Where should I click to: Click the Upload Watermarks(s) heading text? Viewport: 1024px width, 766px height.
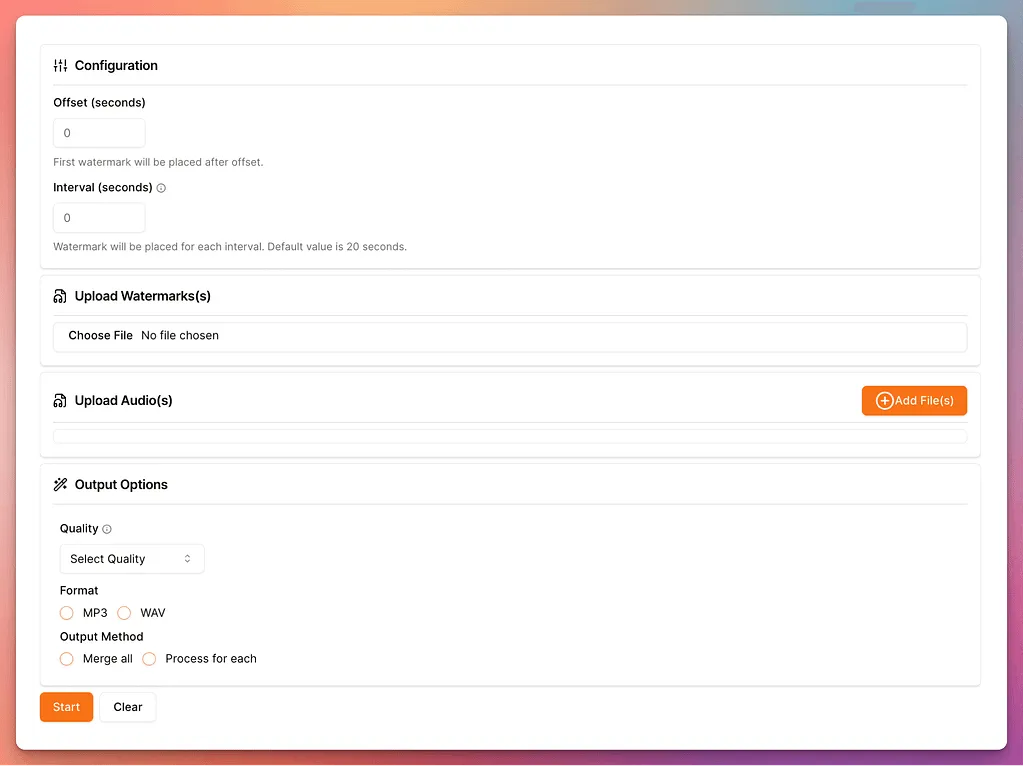(x=143, y=296)
